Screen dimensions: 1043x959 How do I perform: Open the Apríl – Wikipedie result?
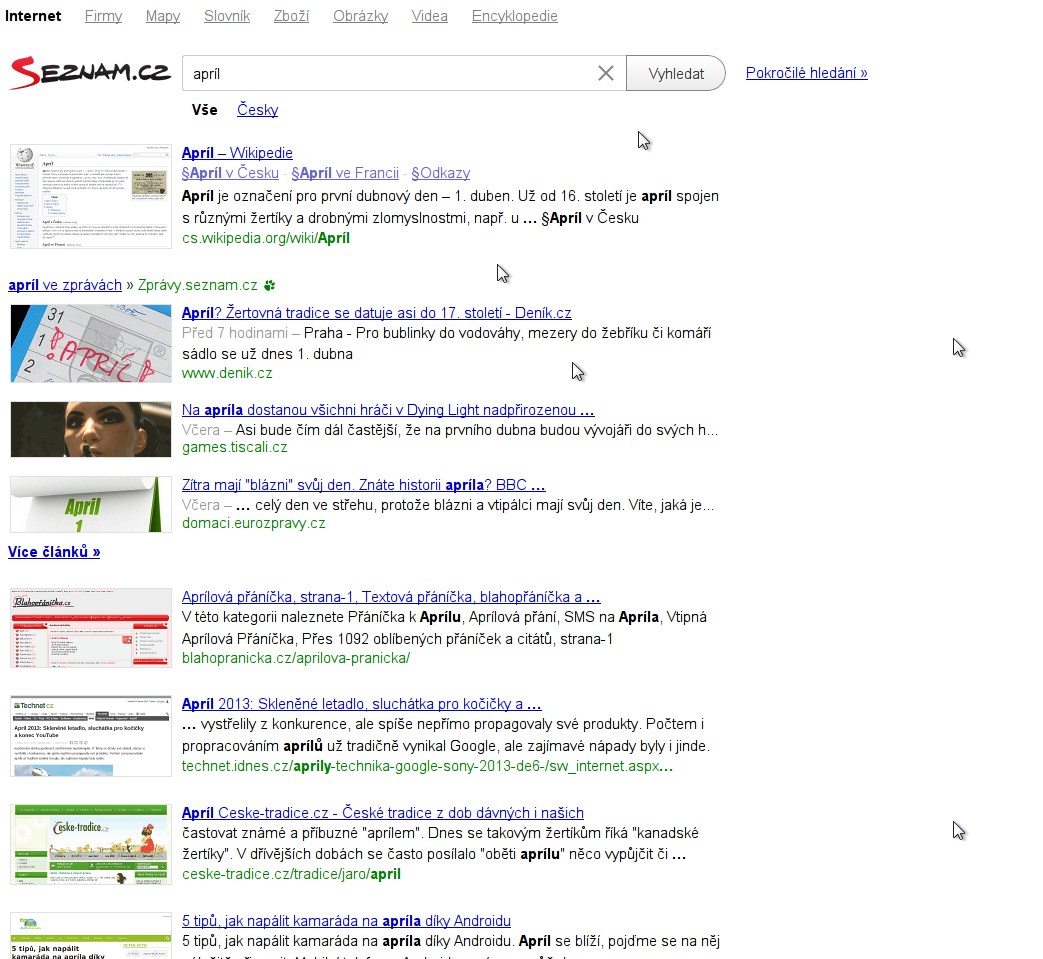(237, 153)
